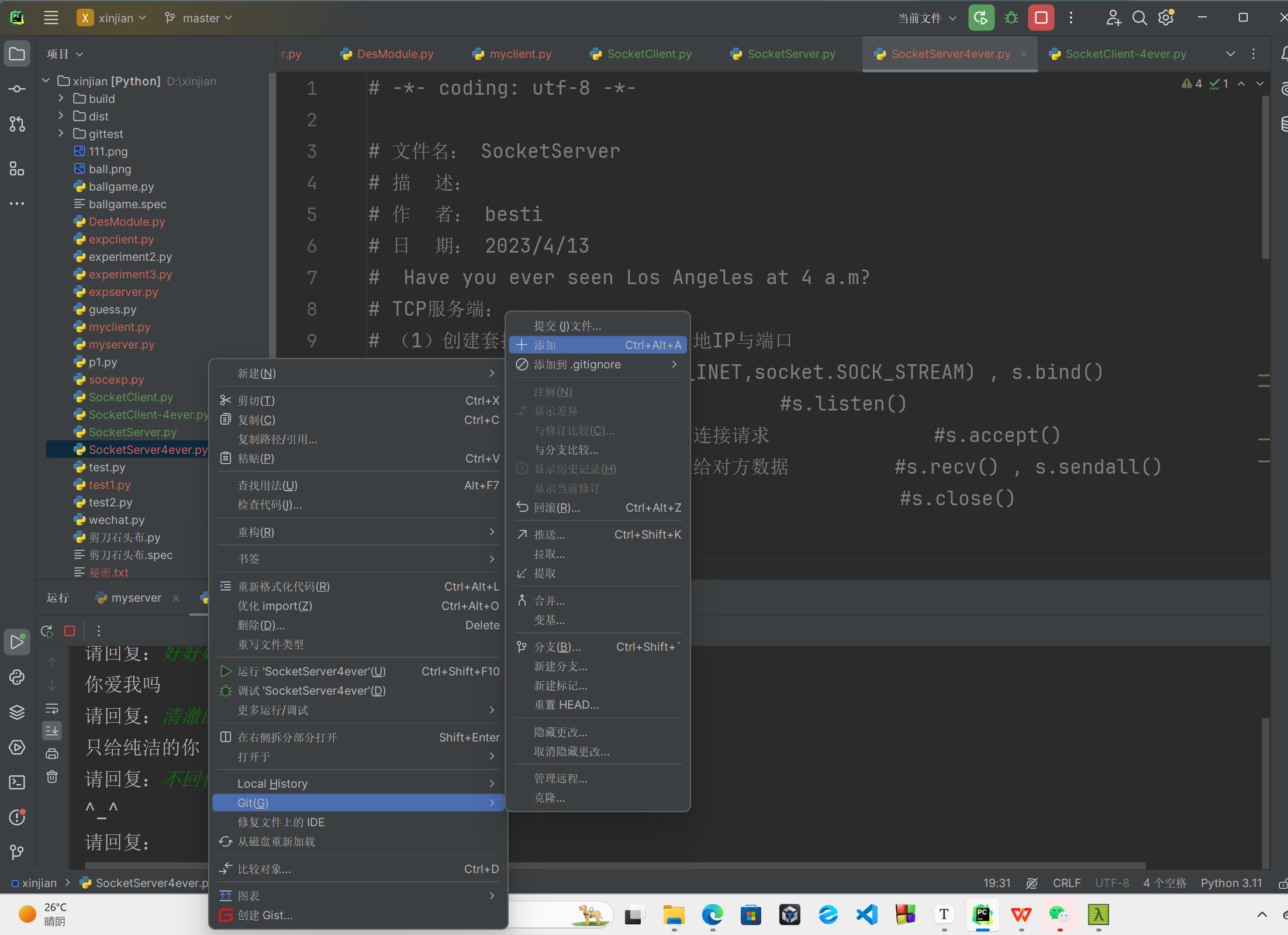Screen dimensions: 1288x935
Task: Click the red Stop button in top toolbar
Action: coord(1041,18)
